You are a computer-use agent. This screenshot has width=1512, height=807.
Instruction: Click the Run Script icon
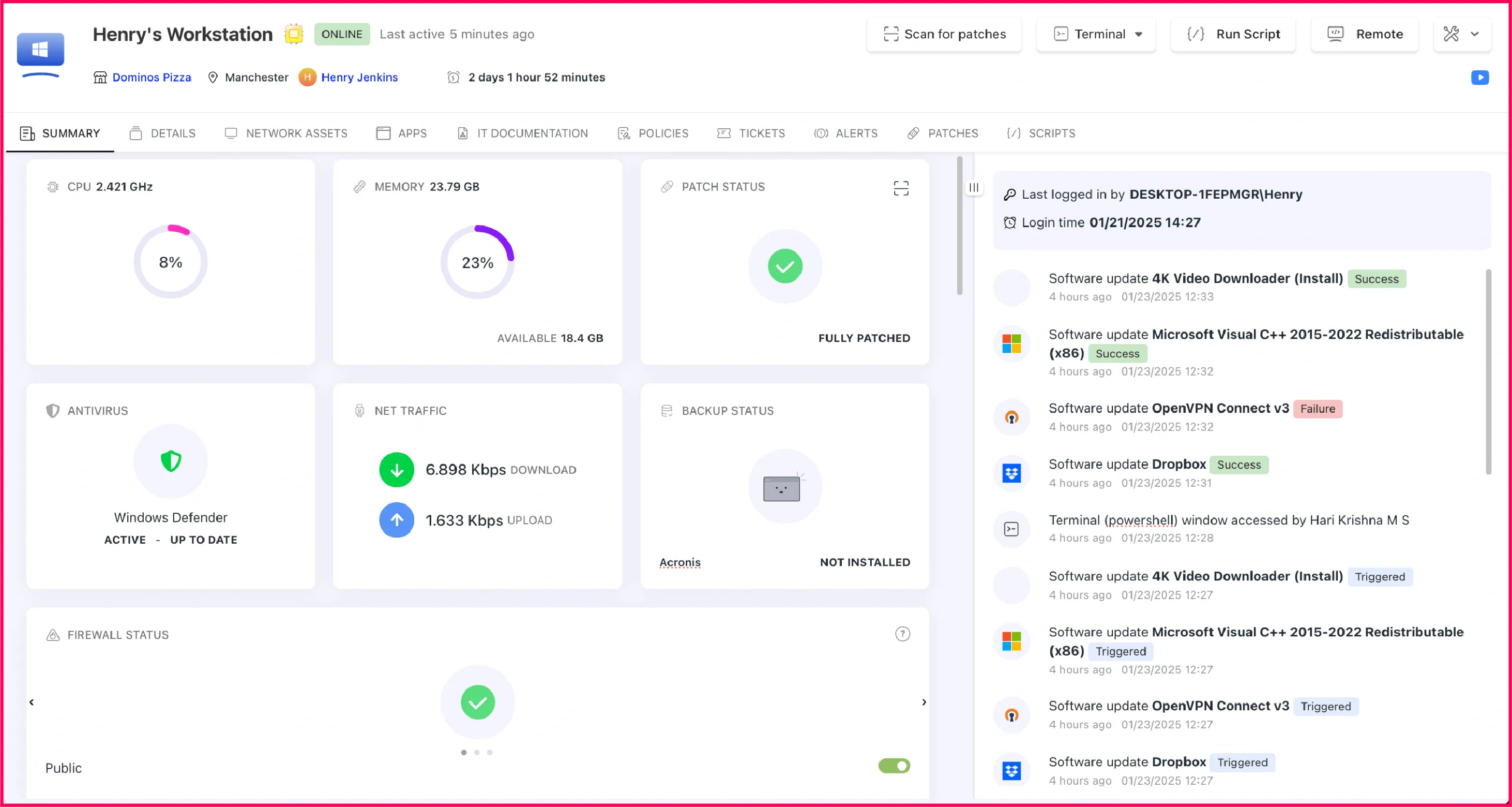coord(1196,34)
